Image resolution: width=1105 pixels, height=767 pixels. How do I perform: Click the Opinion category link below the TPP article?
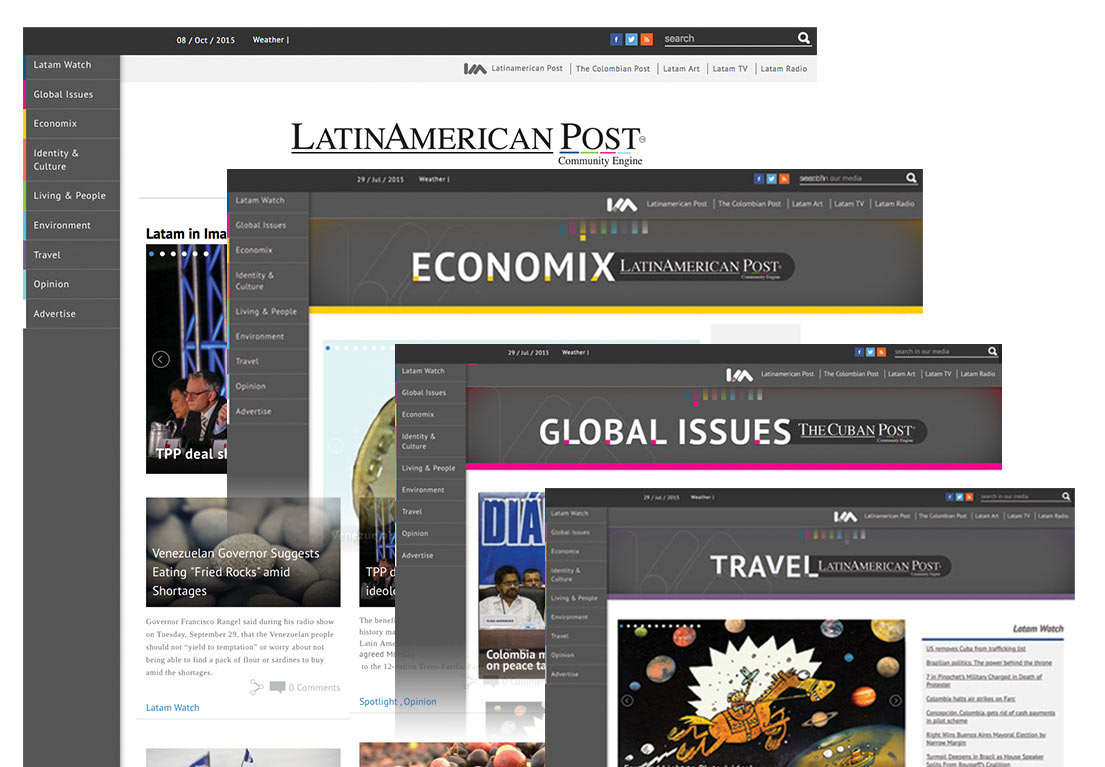coord(420,701)
